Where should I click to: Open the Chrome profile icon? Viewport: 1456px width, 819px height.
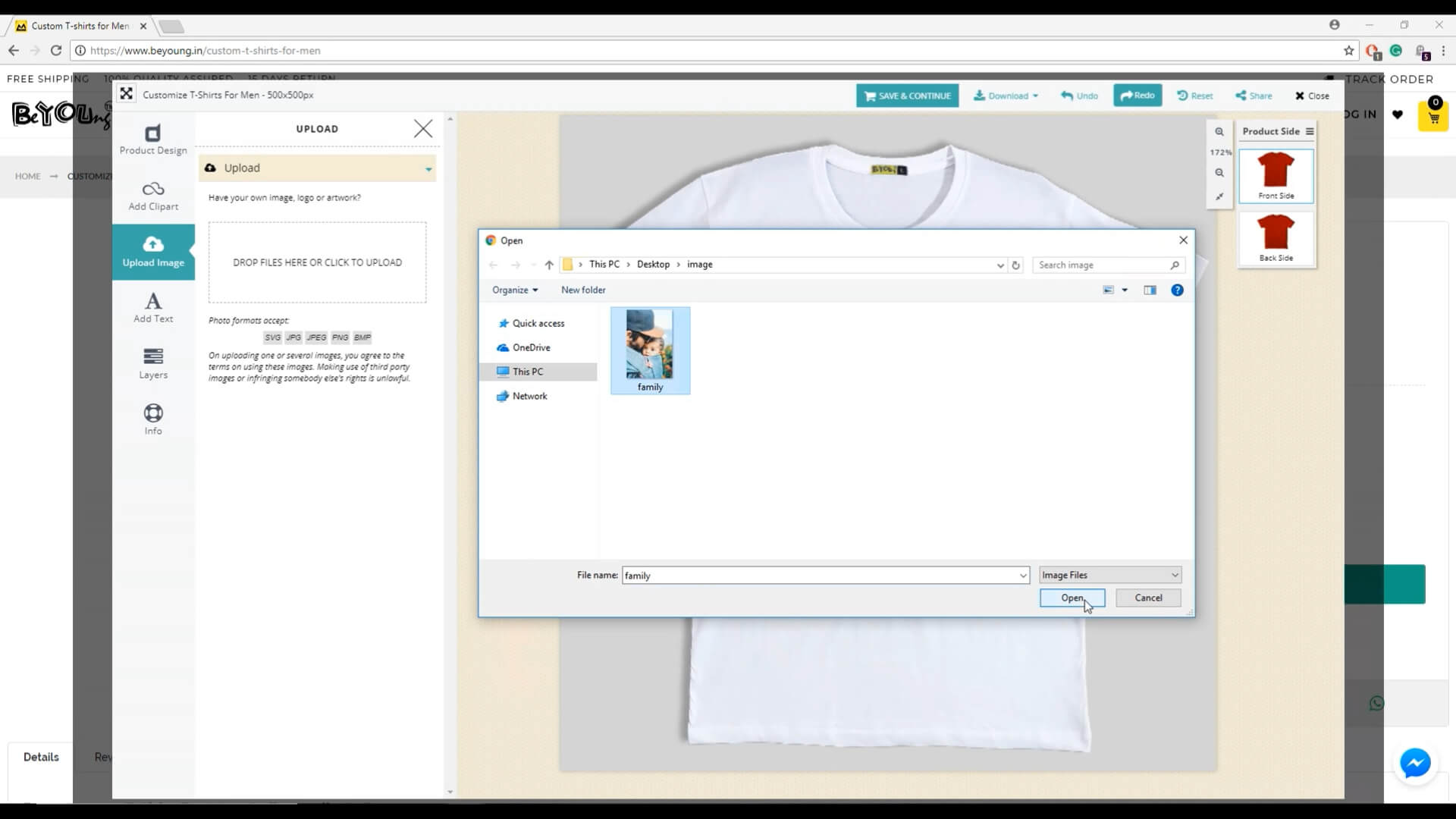1334,25
